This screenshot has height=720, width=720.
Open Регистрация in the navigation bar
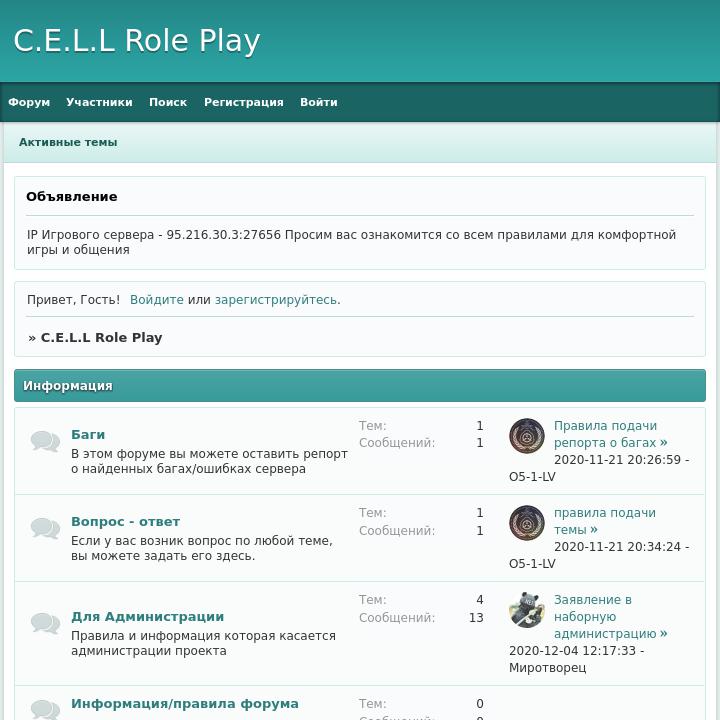pos(244,102)
